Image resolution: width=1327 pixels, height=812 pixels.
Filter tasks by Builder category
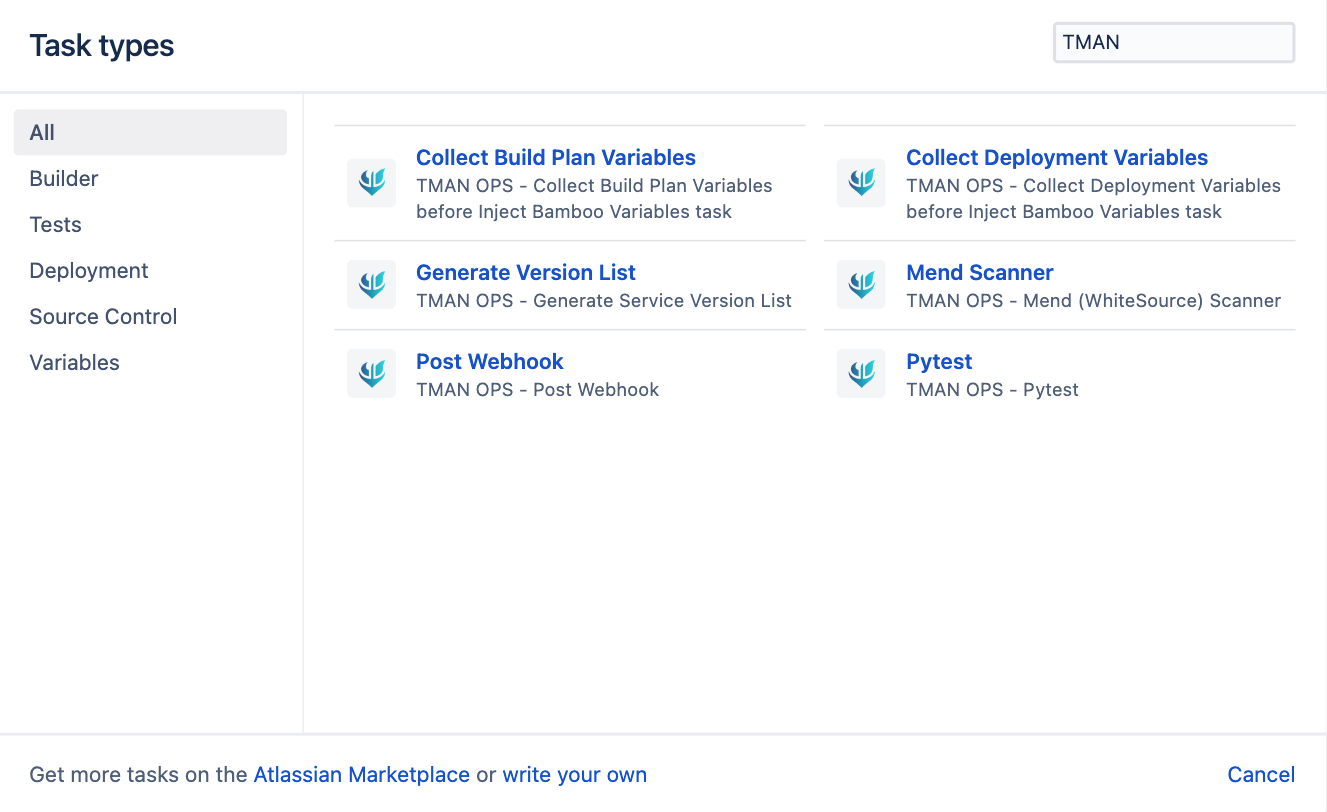(x=150, y=179)
